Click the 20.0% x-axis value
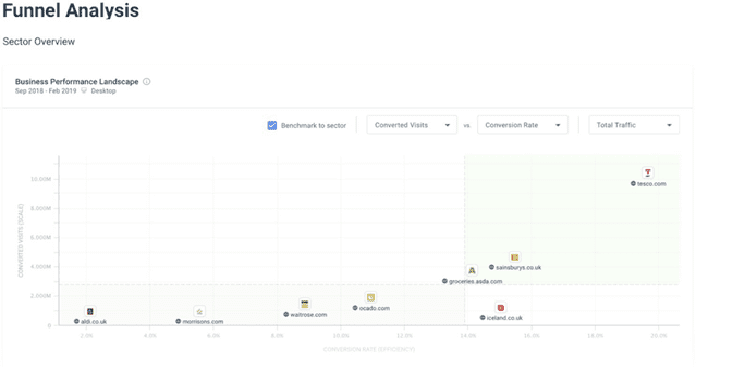 pos(659,336)
